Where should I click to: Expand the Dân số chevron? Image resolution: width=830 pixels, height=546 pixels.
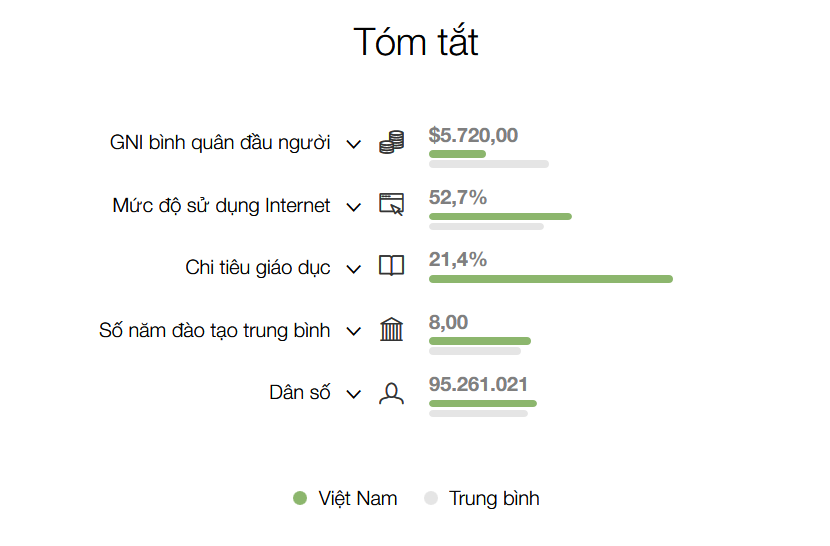click(353, 394)
